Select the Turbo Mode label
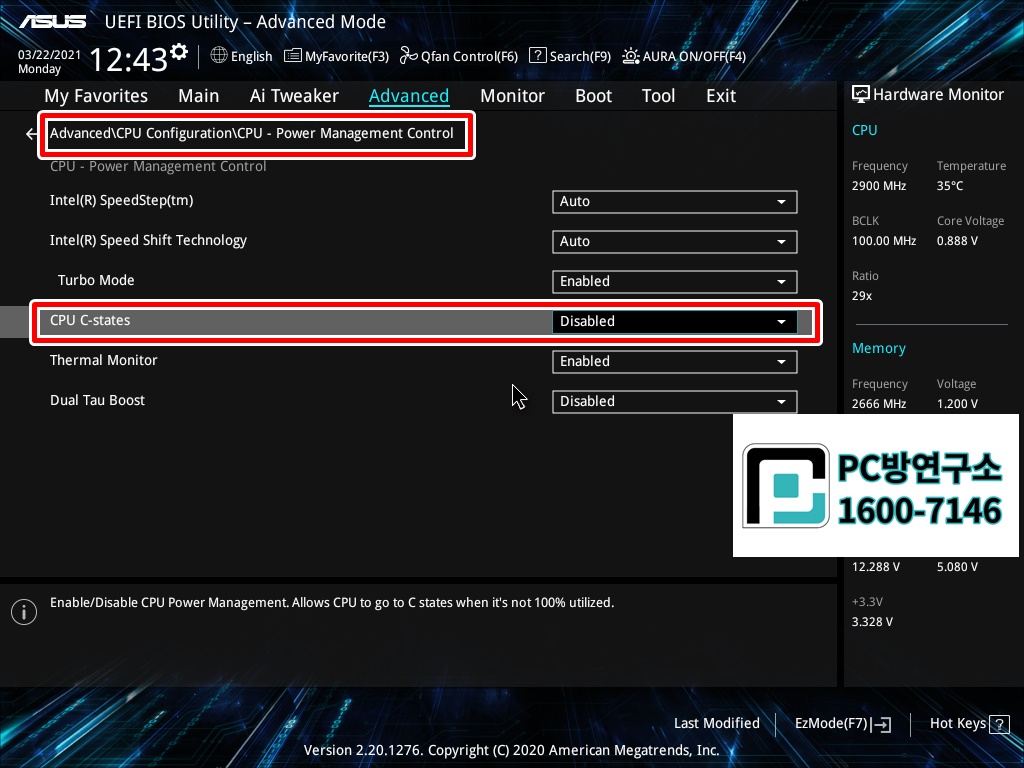1024x768 pixels. click(x=96, y=280)
